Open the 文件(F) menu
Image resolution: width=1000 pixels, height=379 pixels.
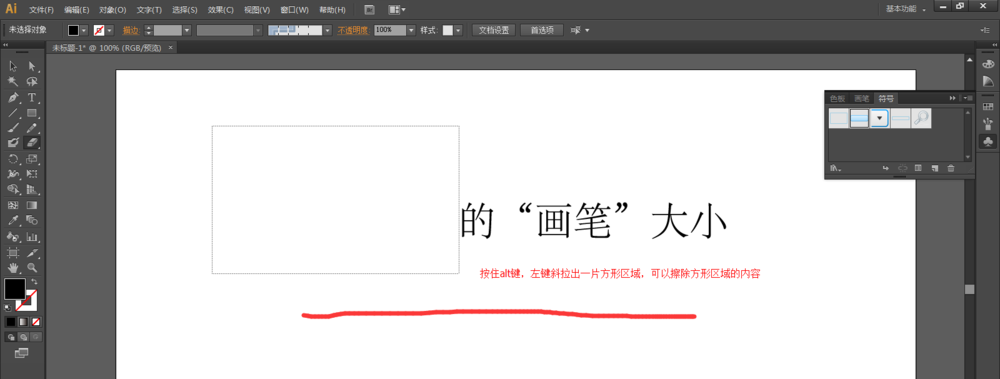[x=41, y=10]
